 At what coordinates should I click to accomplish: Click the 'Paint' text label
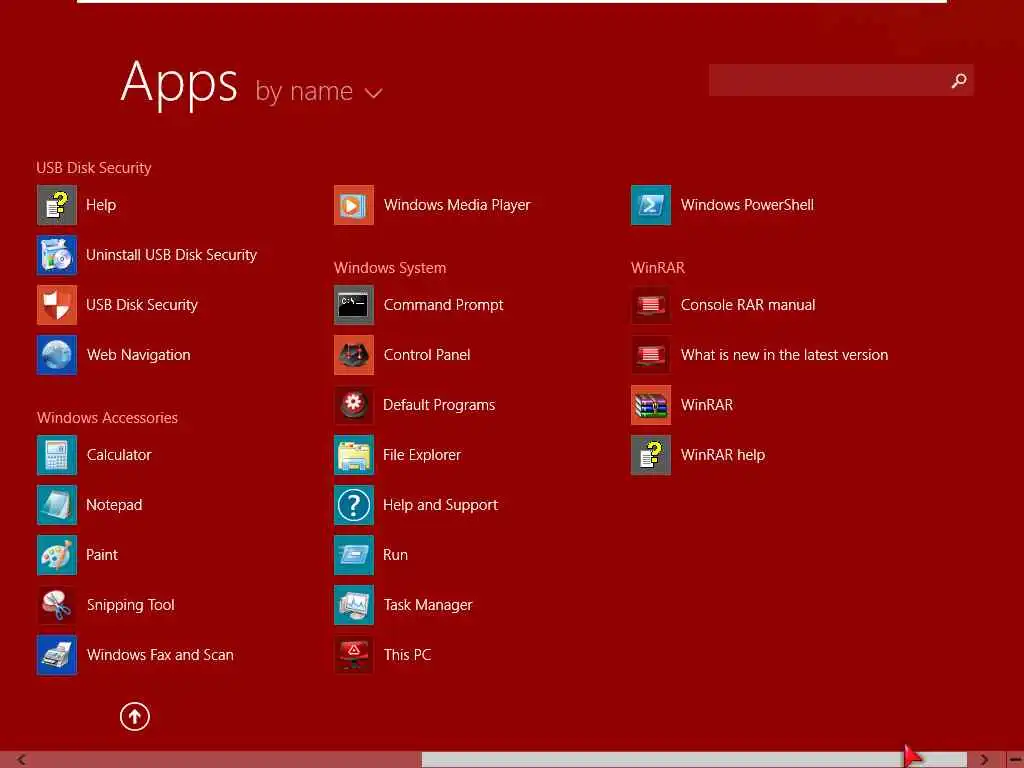(x=102, y=555)
